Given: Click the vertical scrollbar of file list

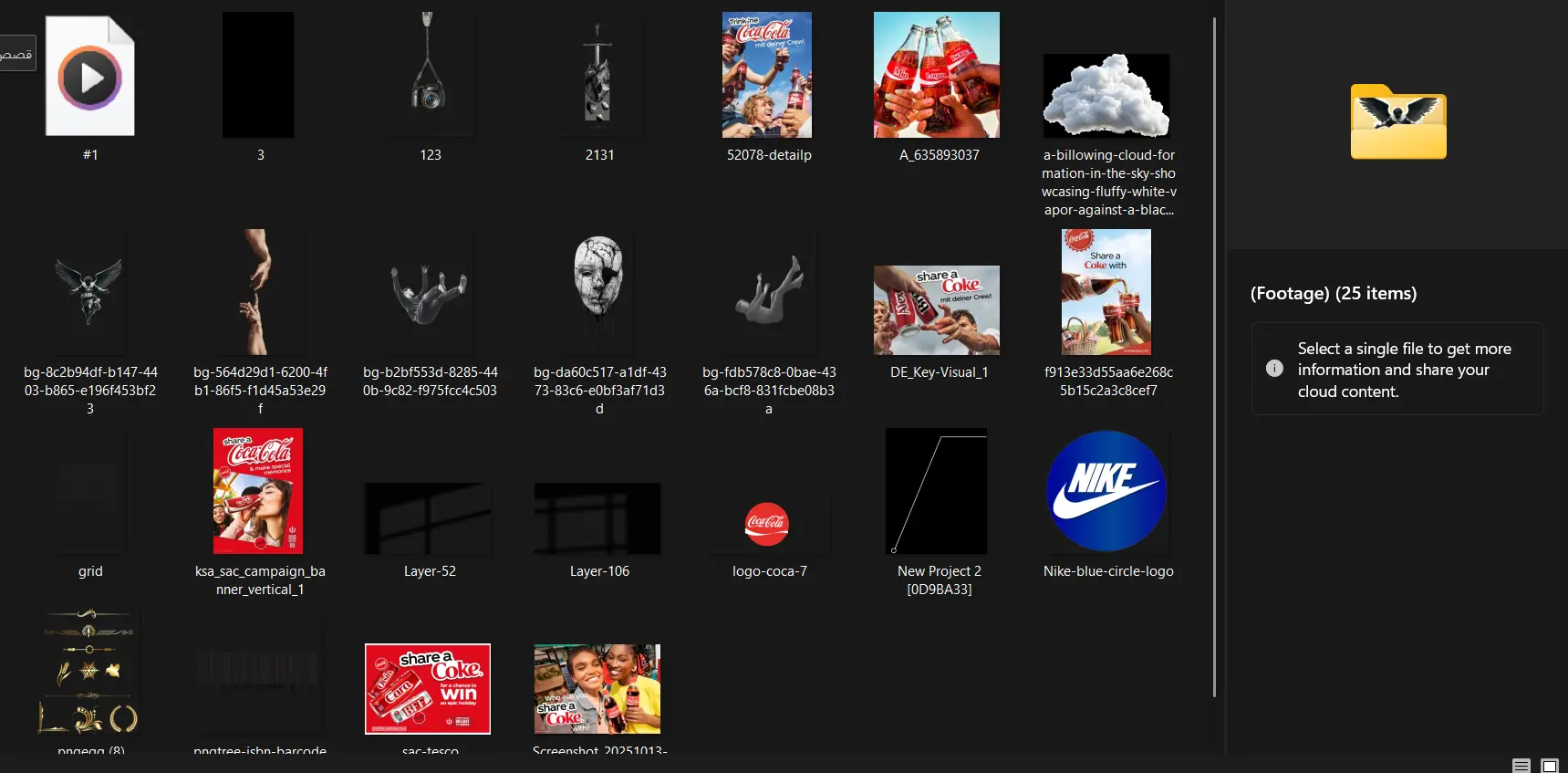Looking at the screenshot, I should (x=1214, y=356).
